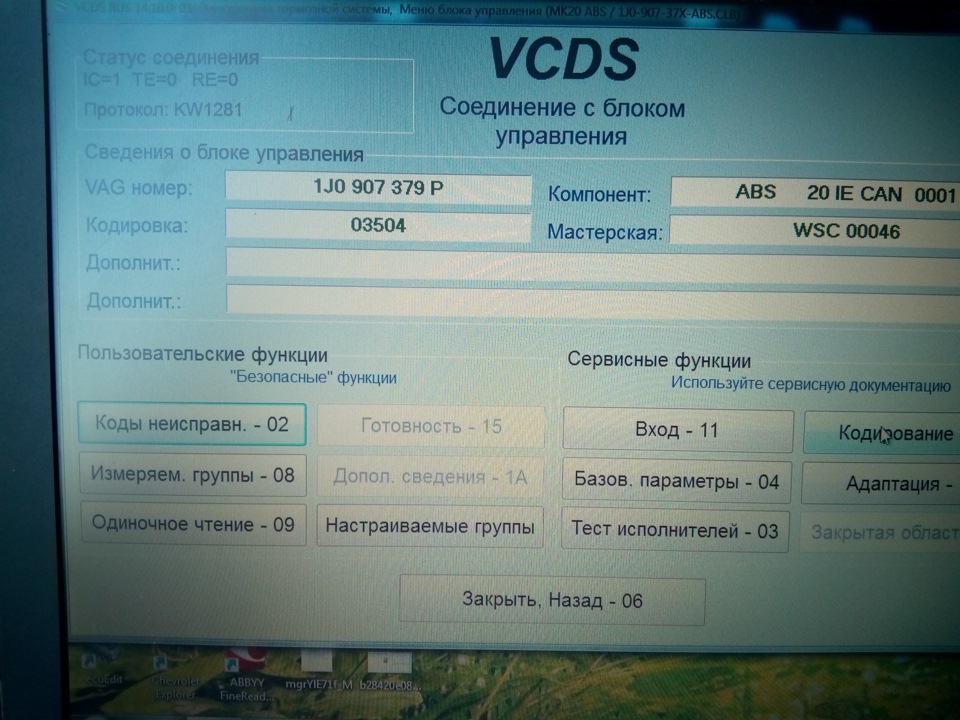Start Тест исполнителей - 03
Image resolution: width=960 pixels, height=720 pixels.
tap(675, 530)
